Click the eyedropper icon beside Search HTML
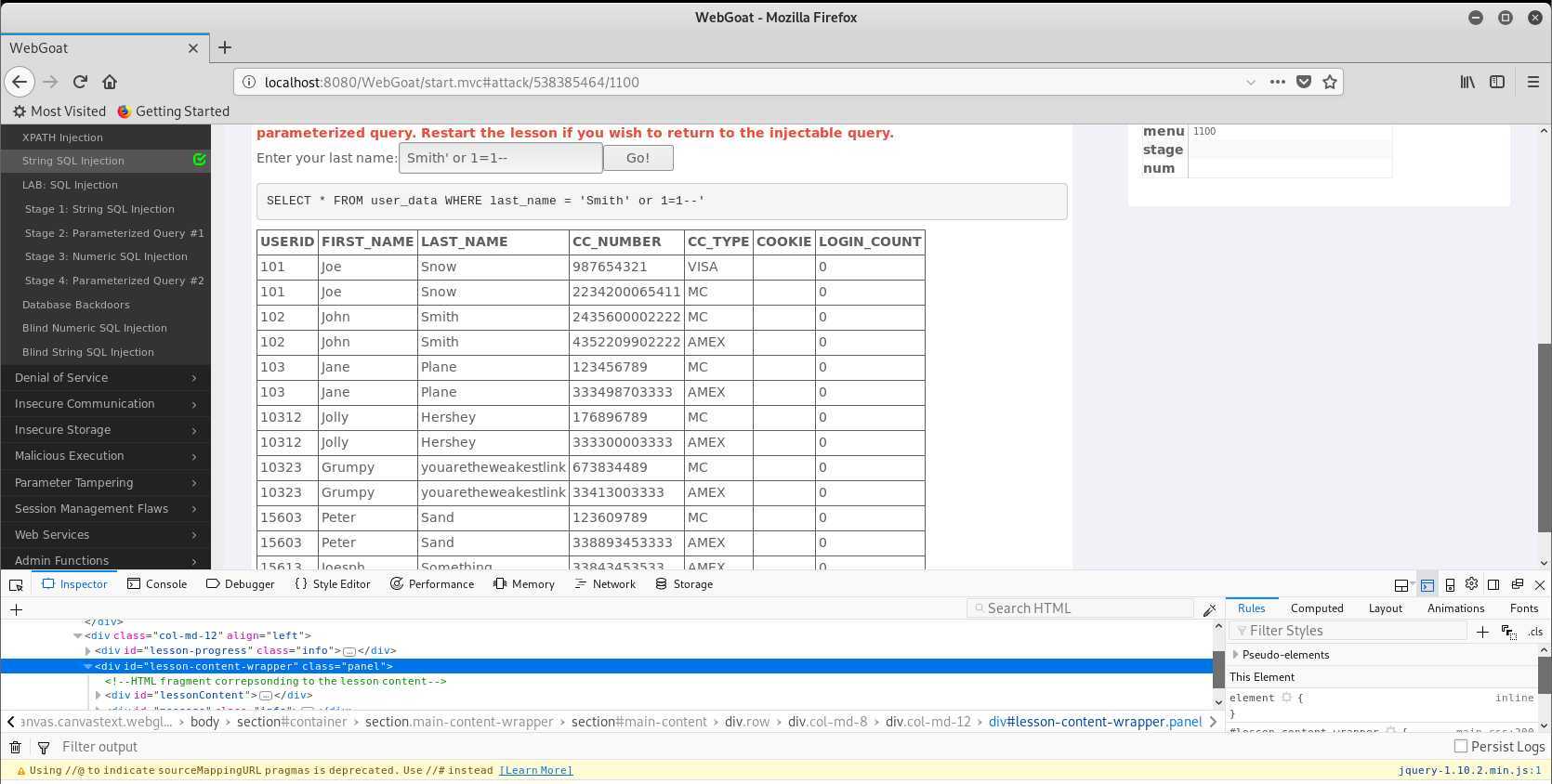This screenshot has height=784, width=1552. coord(1209,609)
